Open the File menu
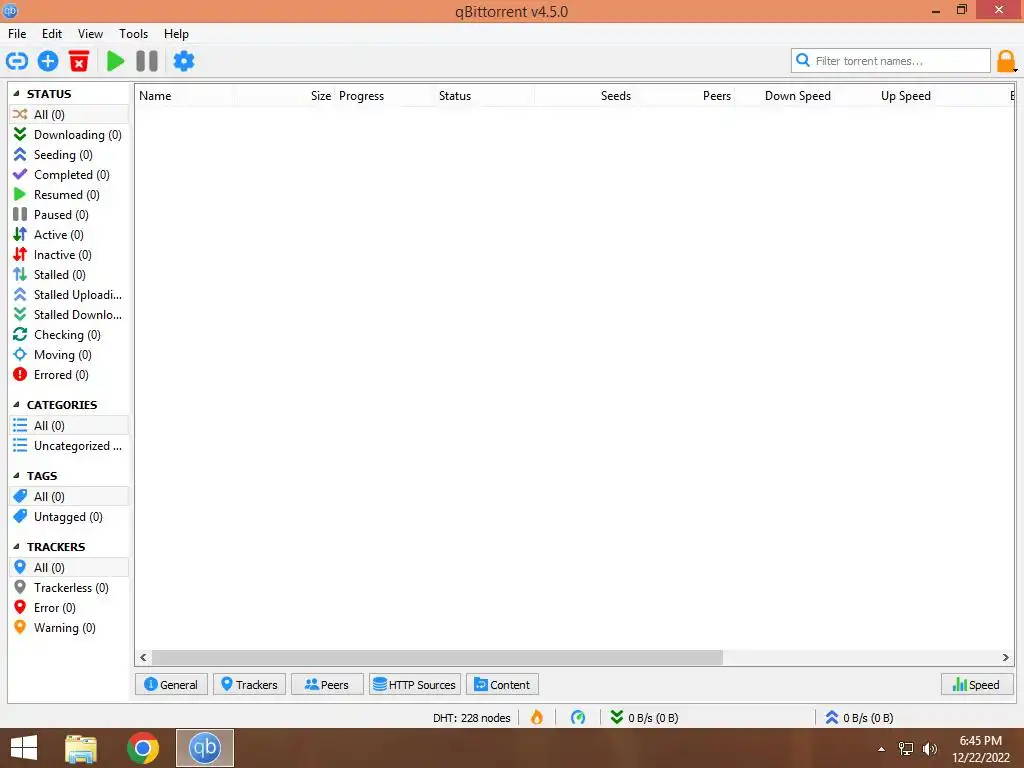Image resolution: width=1024 pixels, height=768 pixels. (x=17, y=34)
